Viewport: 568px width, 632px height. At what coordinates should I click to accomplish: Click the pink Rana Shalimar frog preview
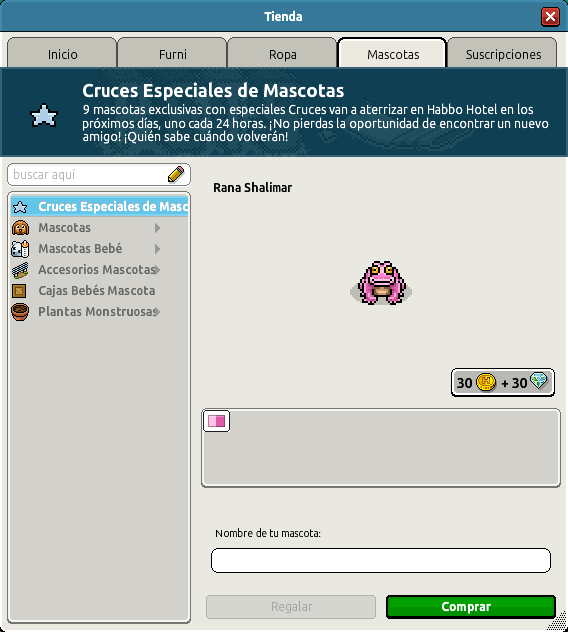pyautogui.click(x=381, y=283)
